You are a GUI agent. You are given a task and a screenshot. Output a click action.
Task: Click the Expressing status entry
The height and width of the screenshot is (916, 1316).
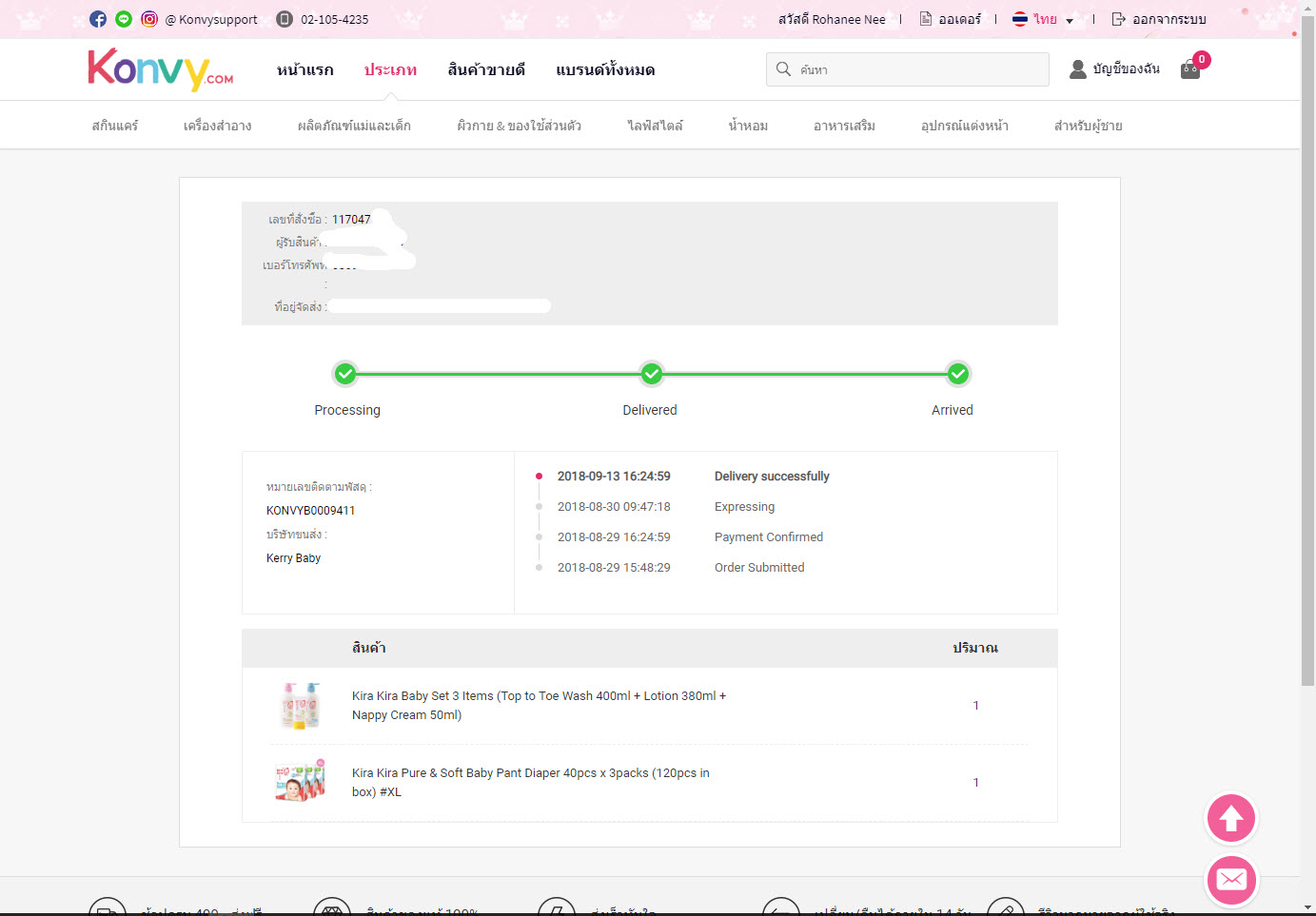coord(745,507)
